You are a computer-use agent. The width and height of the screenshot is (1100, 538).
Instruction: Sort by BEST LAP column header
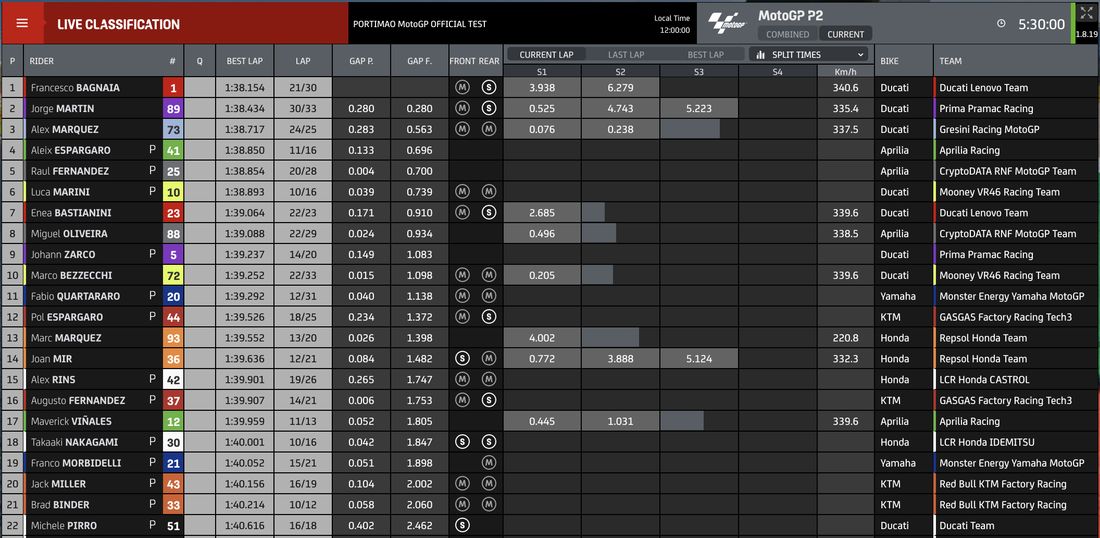coord(244,61)
